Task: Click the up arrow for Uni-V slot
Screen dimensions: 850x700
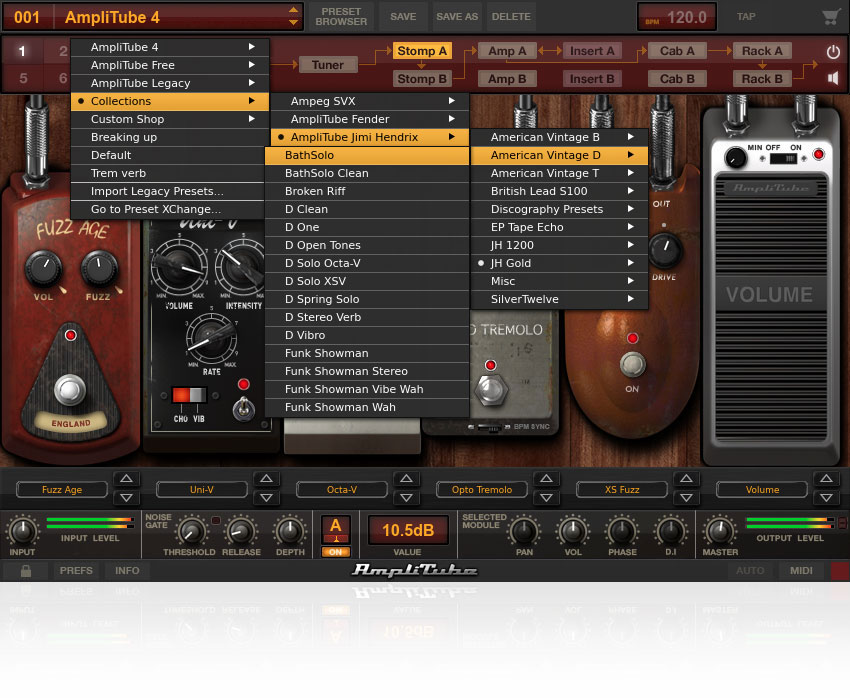Action: pyautogui.click(x=266, y=478)
